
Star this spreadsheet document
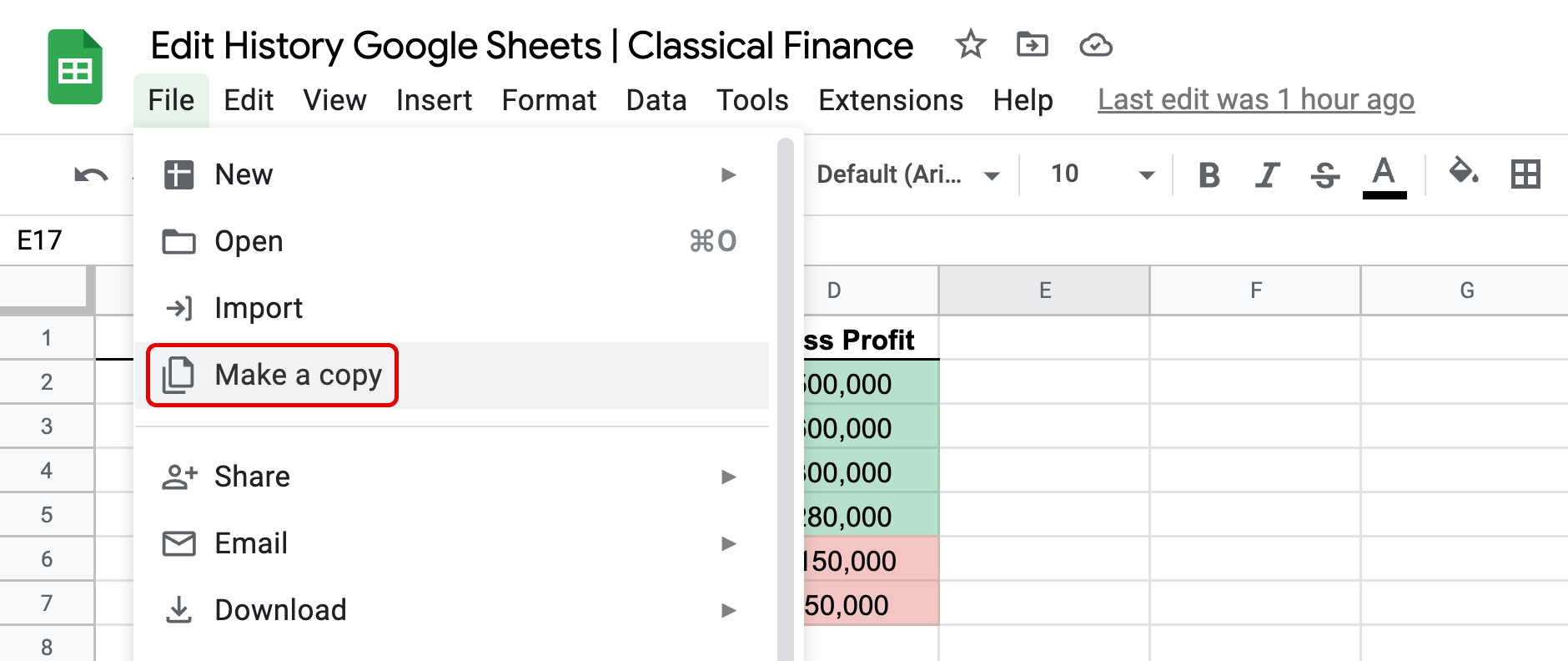[x=970, y=44]
